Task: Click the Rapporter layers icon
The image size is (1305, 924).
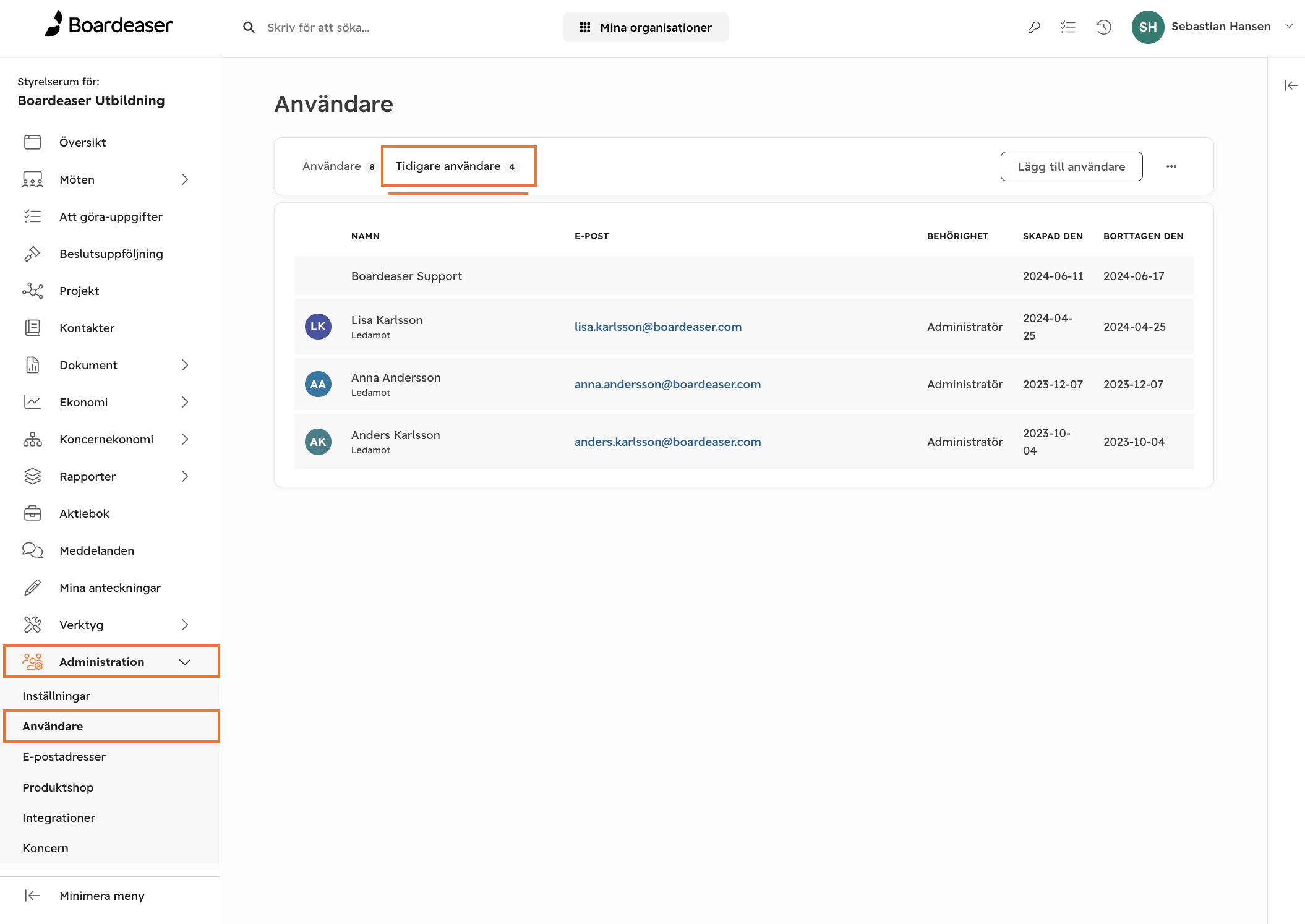Action: 33,476
